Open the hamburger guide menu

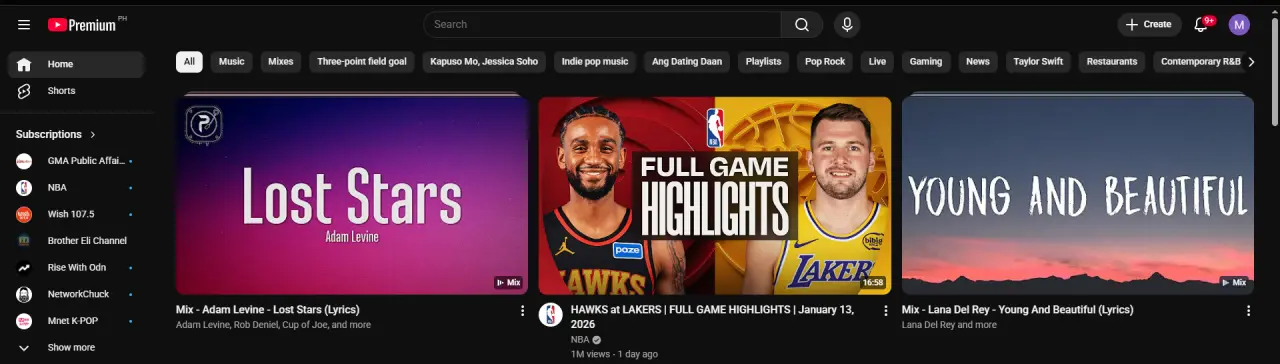[x=24, y=24]
